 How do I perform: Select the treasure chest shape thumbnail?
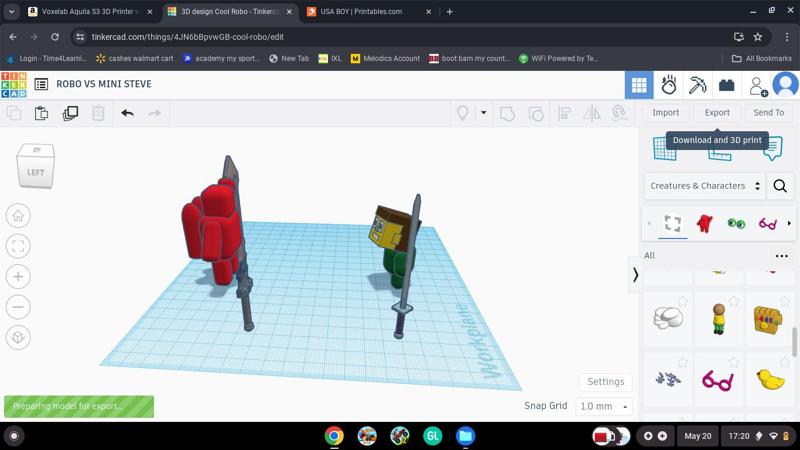click(x=768, y=318)
